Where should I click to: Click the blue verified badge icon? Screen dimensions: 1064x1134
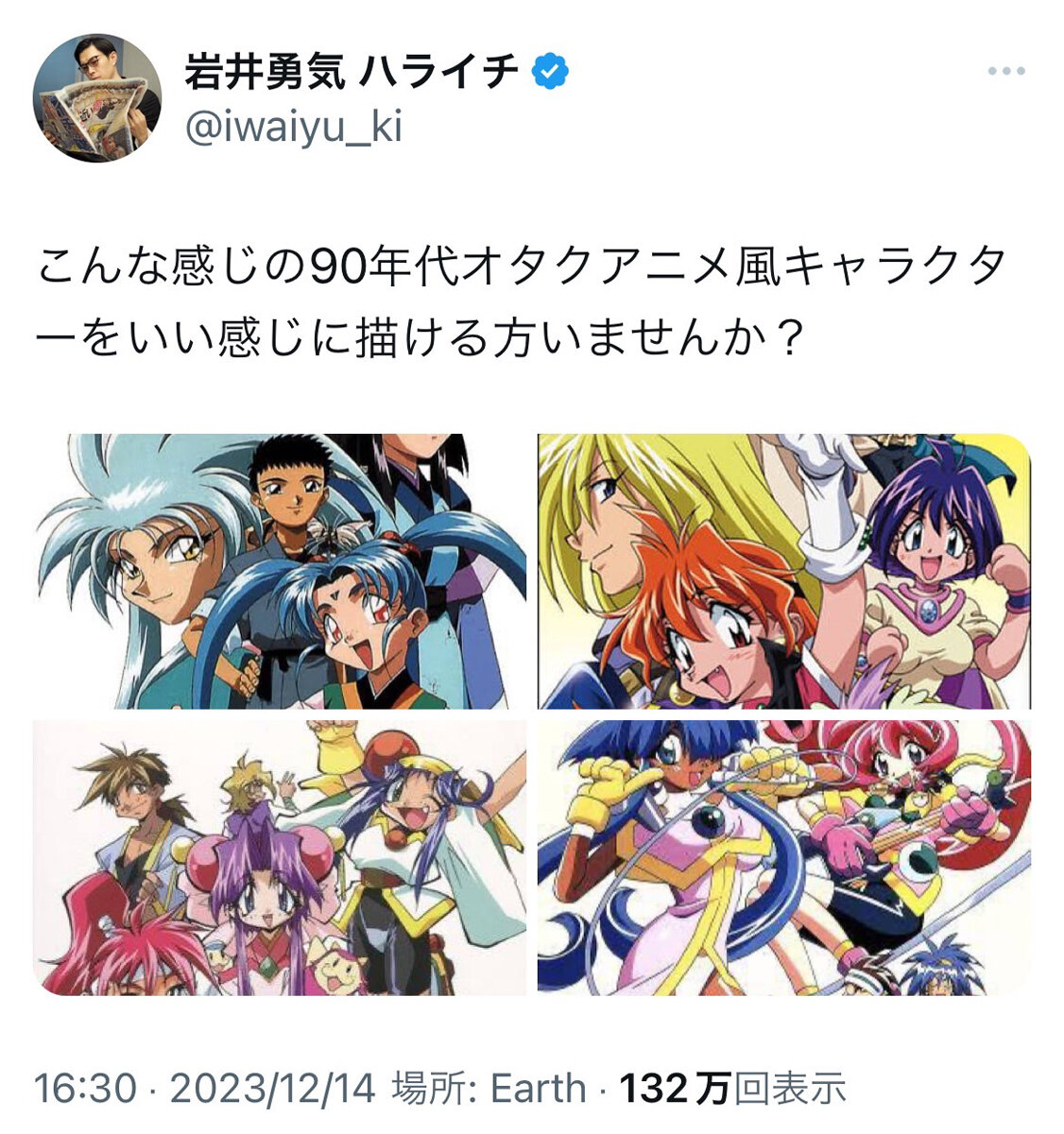[550, 72]
